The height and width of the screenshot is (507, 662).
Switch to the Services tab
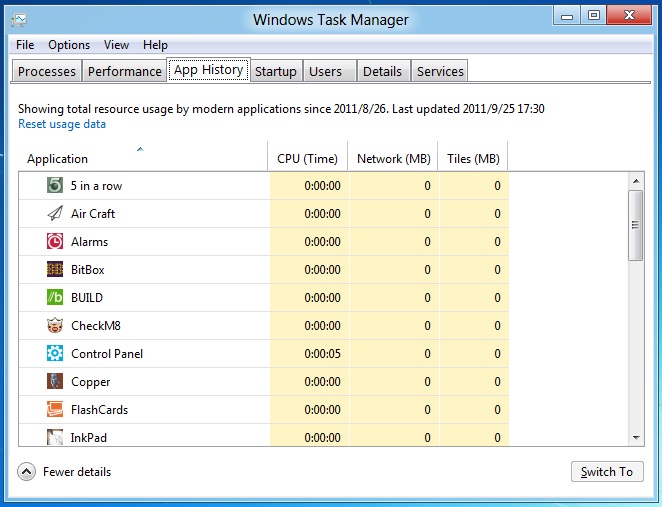[x=440, y=71]
